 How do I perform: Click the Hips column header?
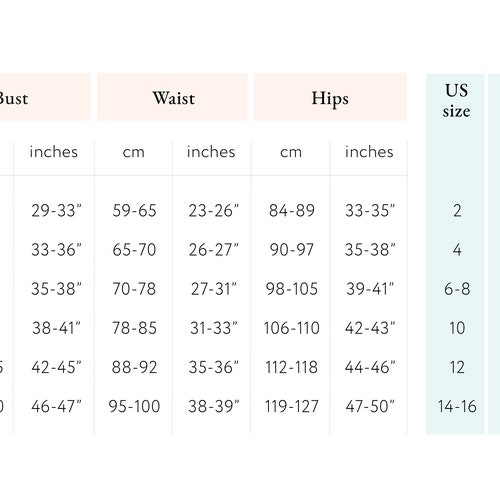pos(330,97)
